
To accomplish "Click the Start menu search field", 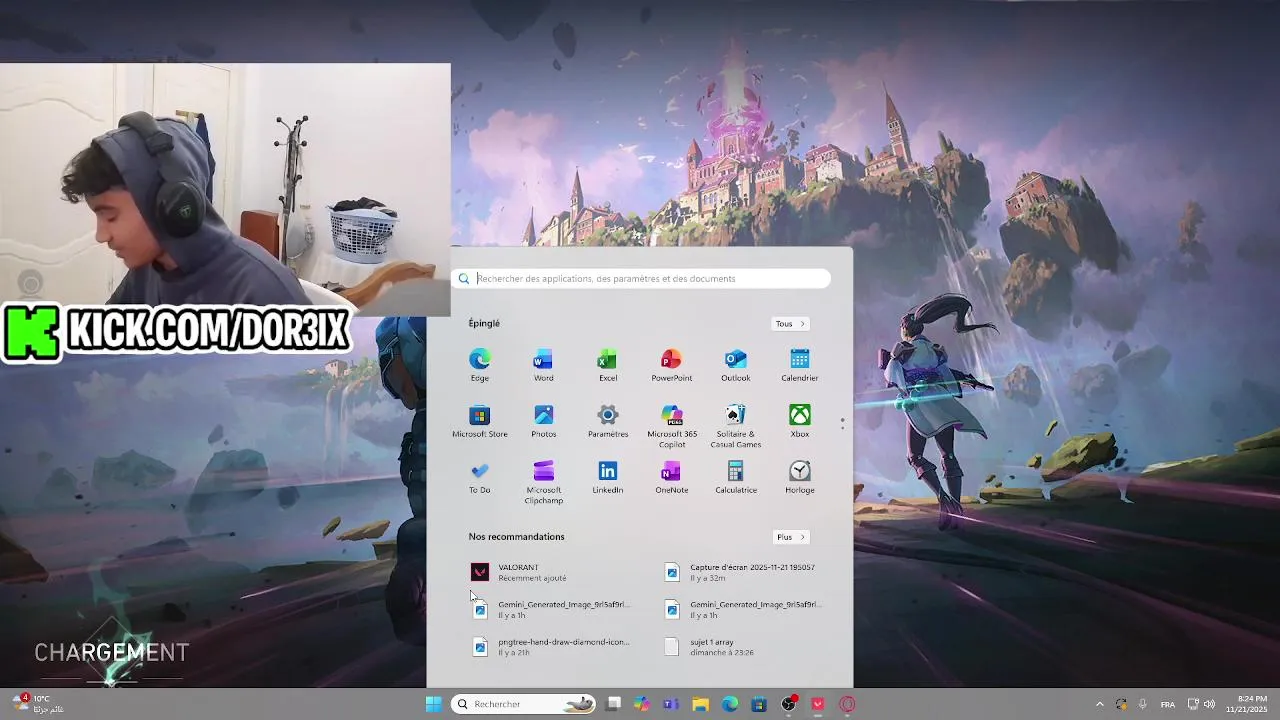I will [641, 279].
